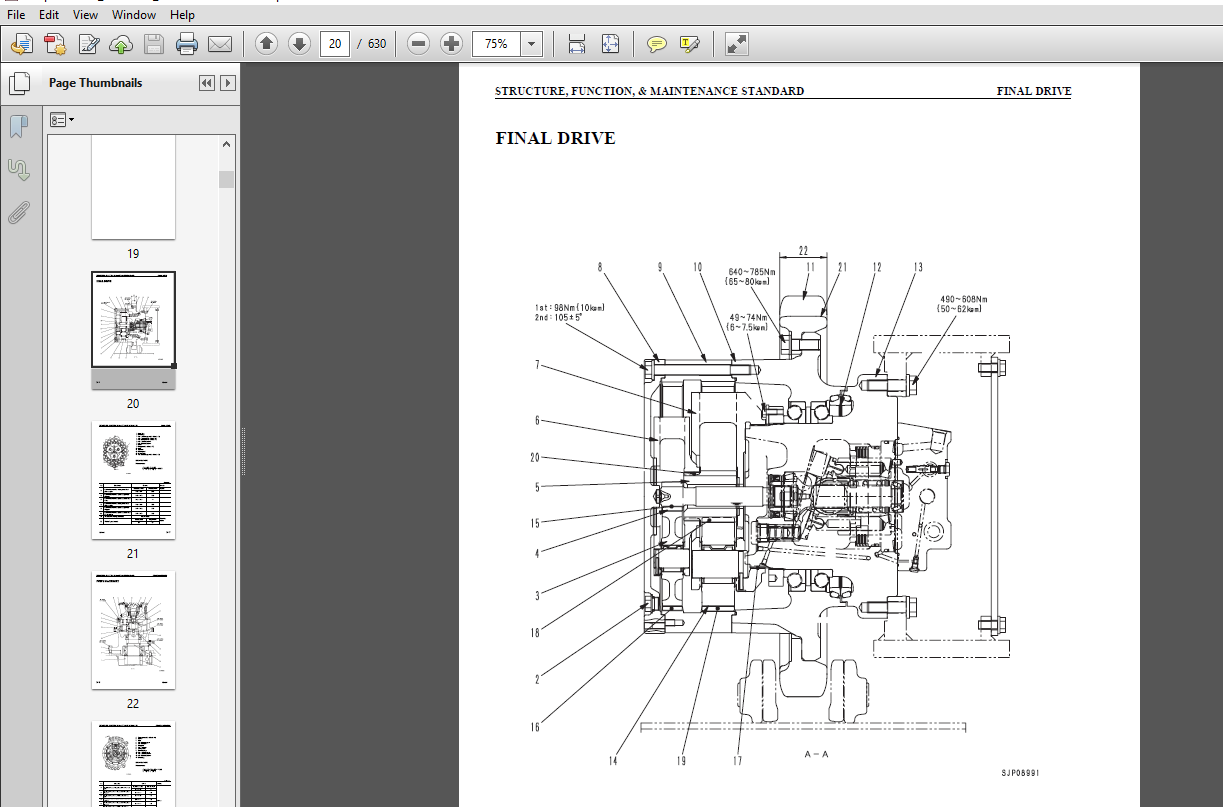Open the Bookmarks sidebar icon

coord(19,126)
